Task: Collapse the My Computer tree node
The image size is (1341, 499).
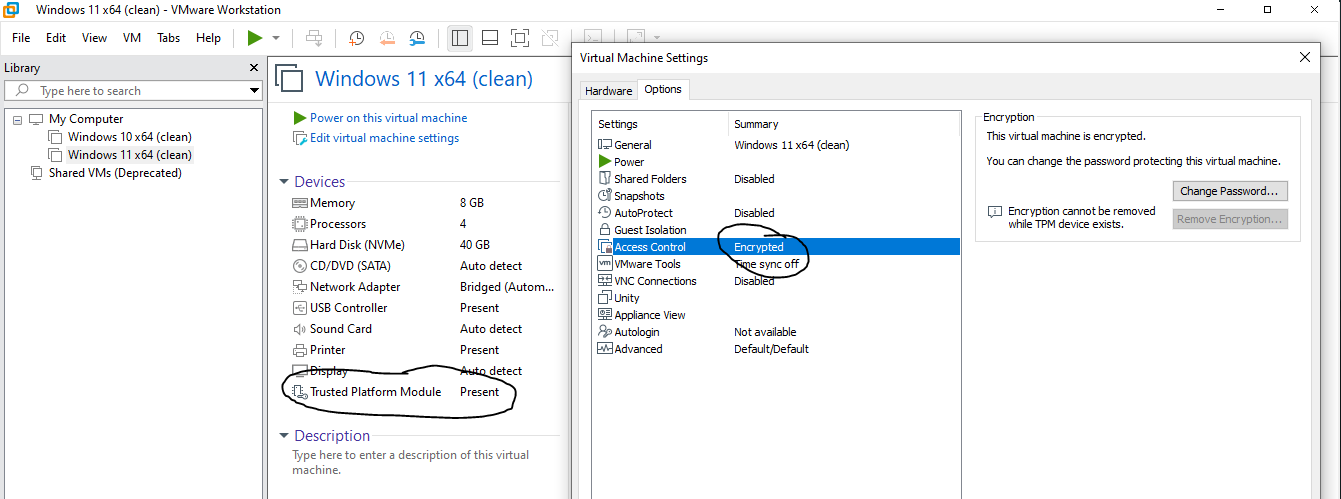Action: click(17, 119)
